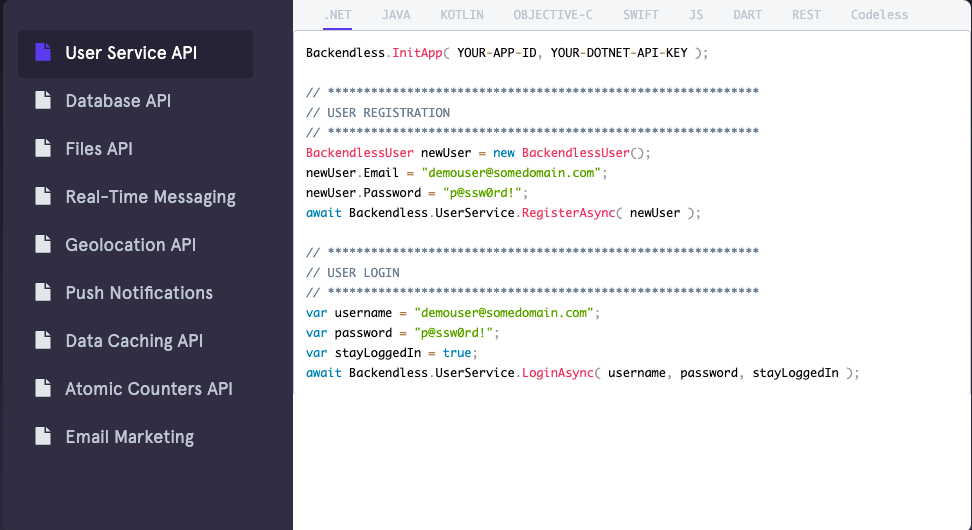Click the Database API document icon

43,100
